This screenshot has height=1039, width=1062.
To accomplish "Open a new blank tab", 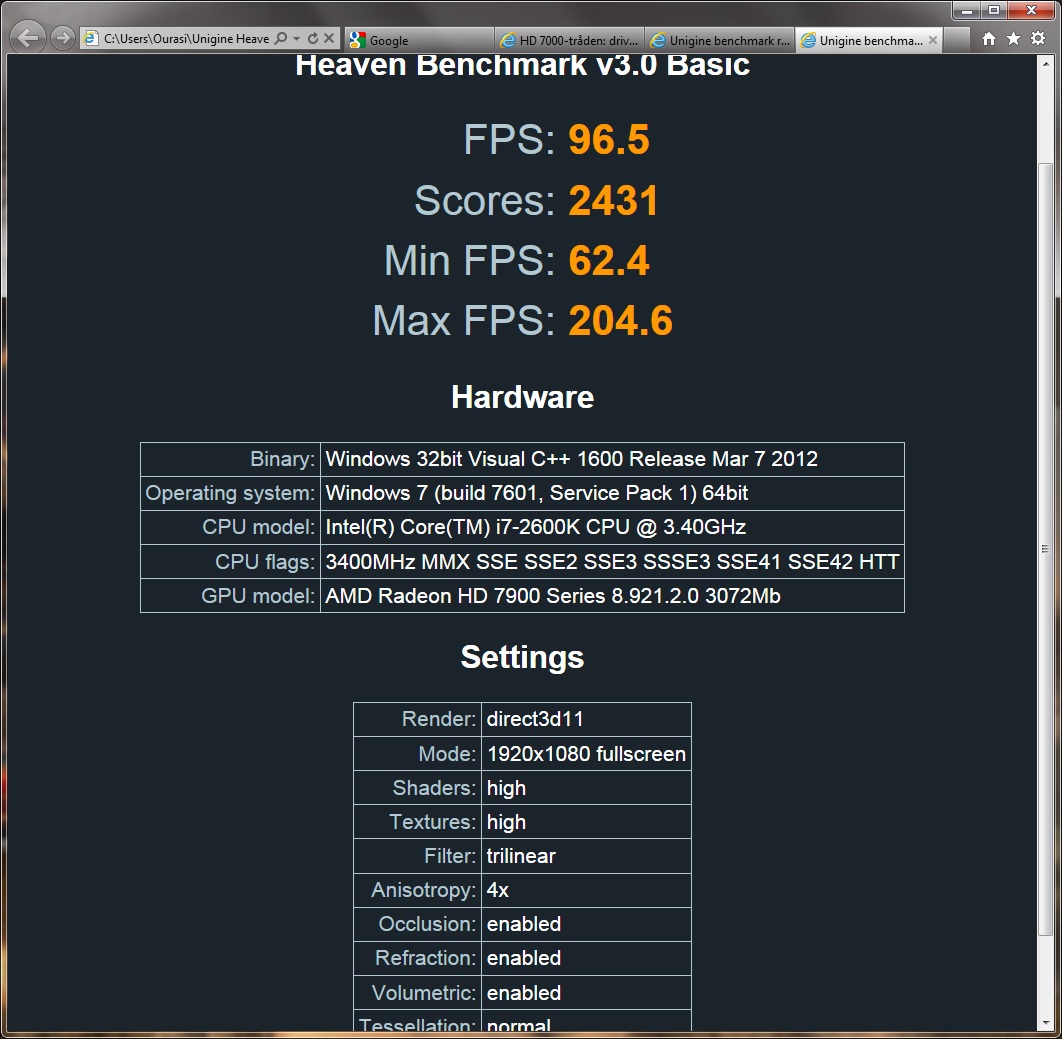I will [x=957, y=41].
